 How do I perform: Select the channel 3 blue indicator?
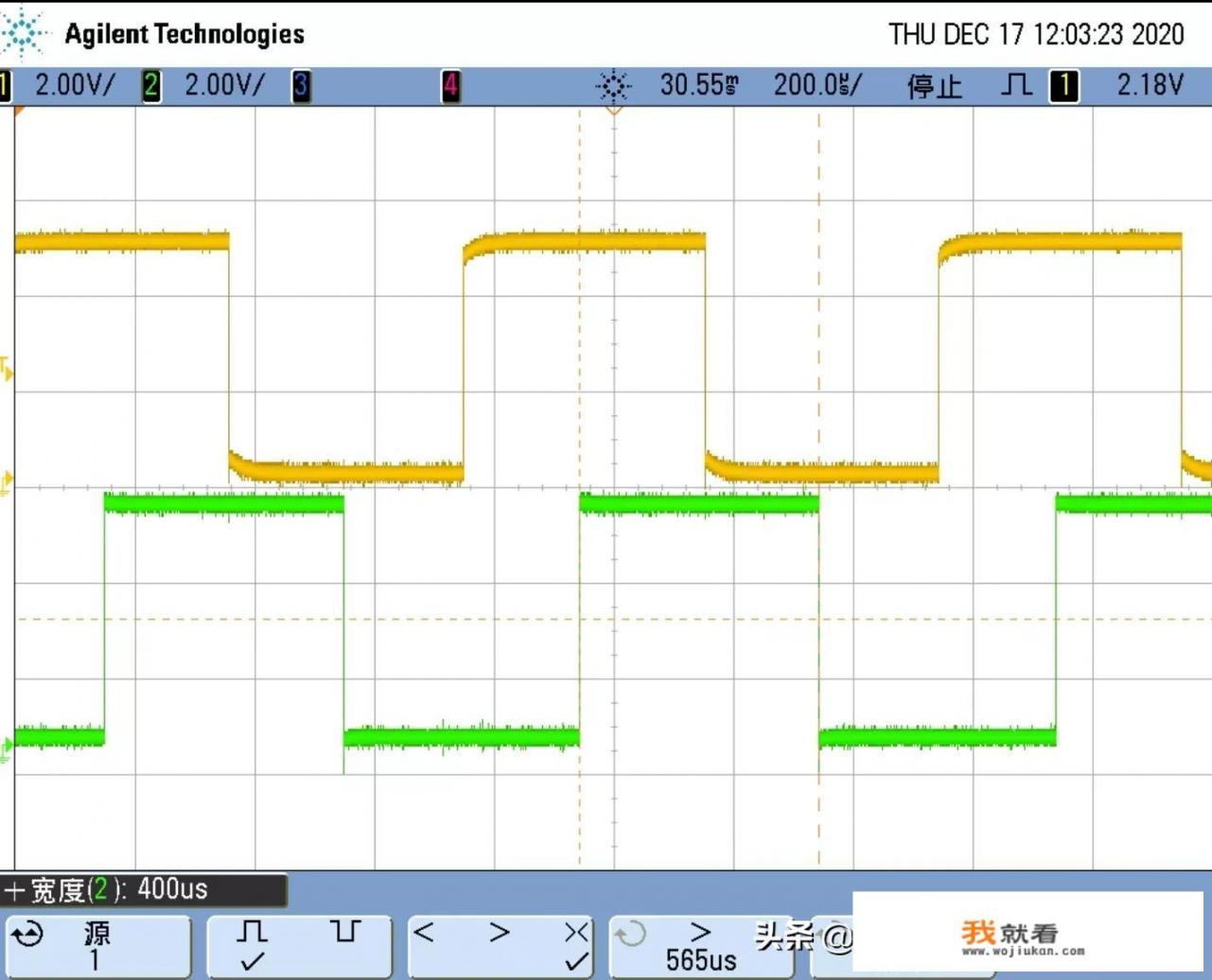pos(301,86)
